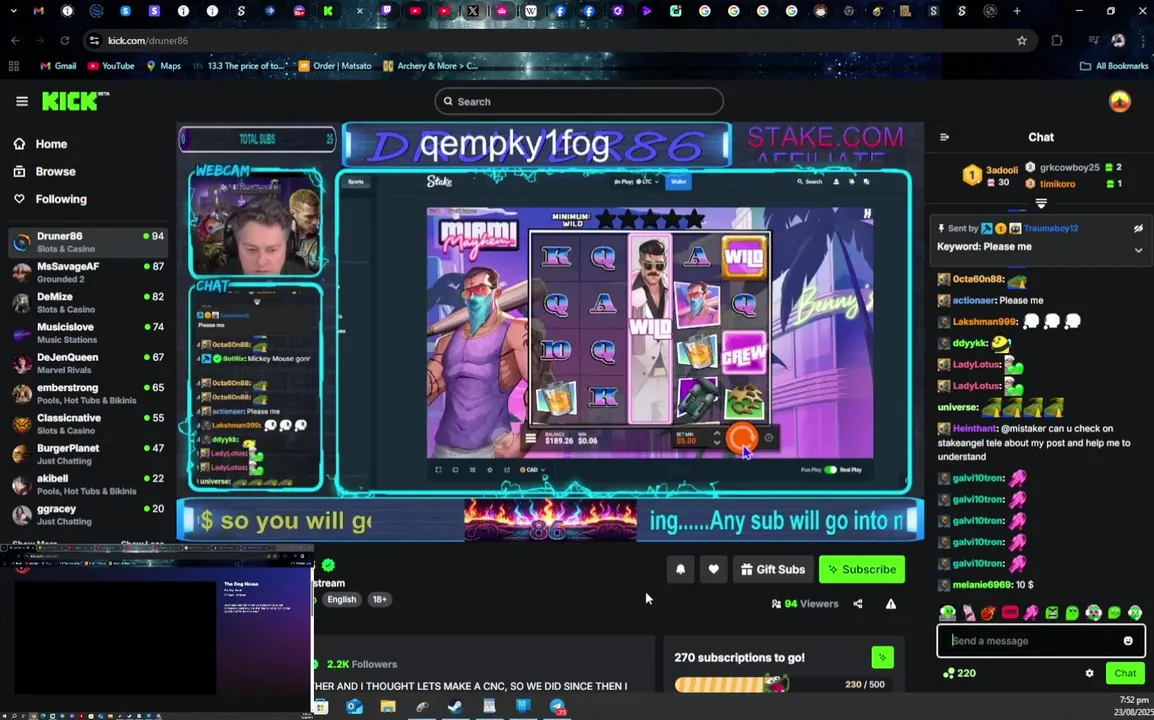Expand the pinned Keyword message chevron
The width and height of the screenshot is (1154, 720).
1138,250
